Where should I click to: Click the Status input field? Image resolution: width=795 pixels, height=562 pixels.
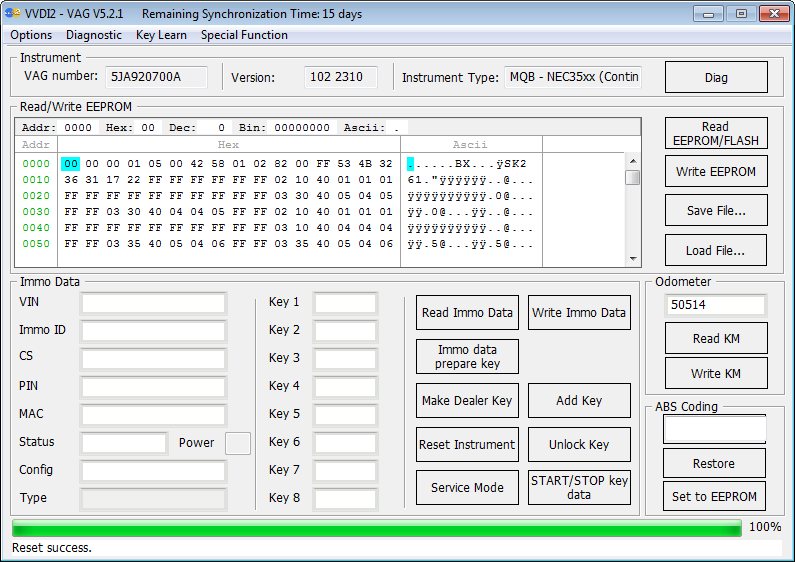click(124, 443)
